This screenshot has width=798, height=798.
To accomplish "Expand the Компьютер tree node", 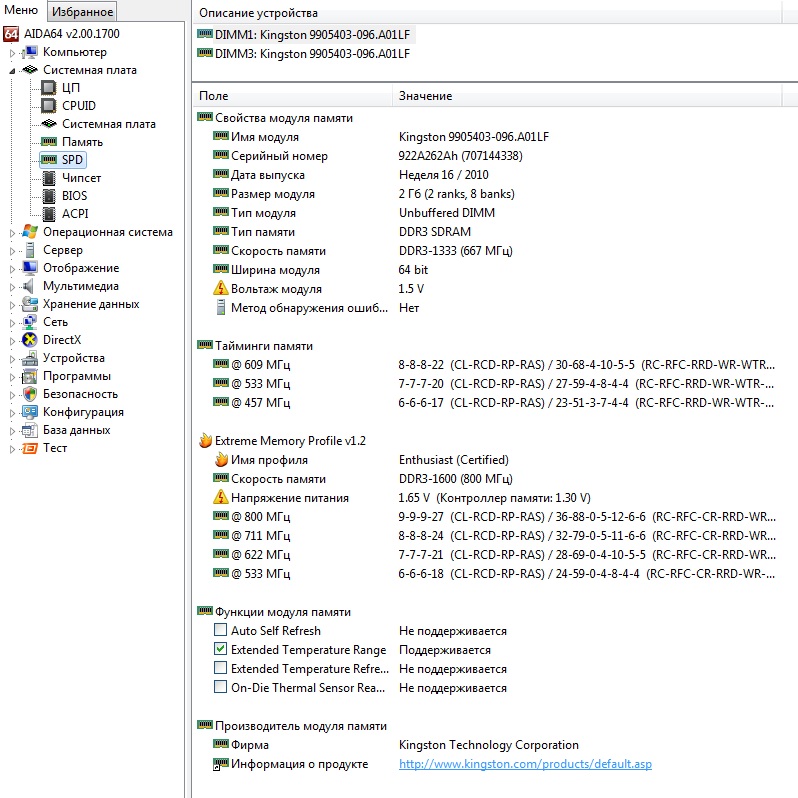I will (12, 53).
